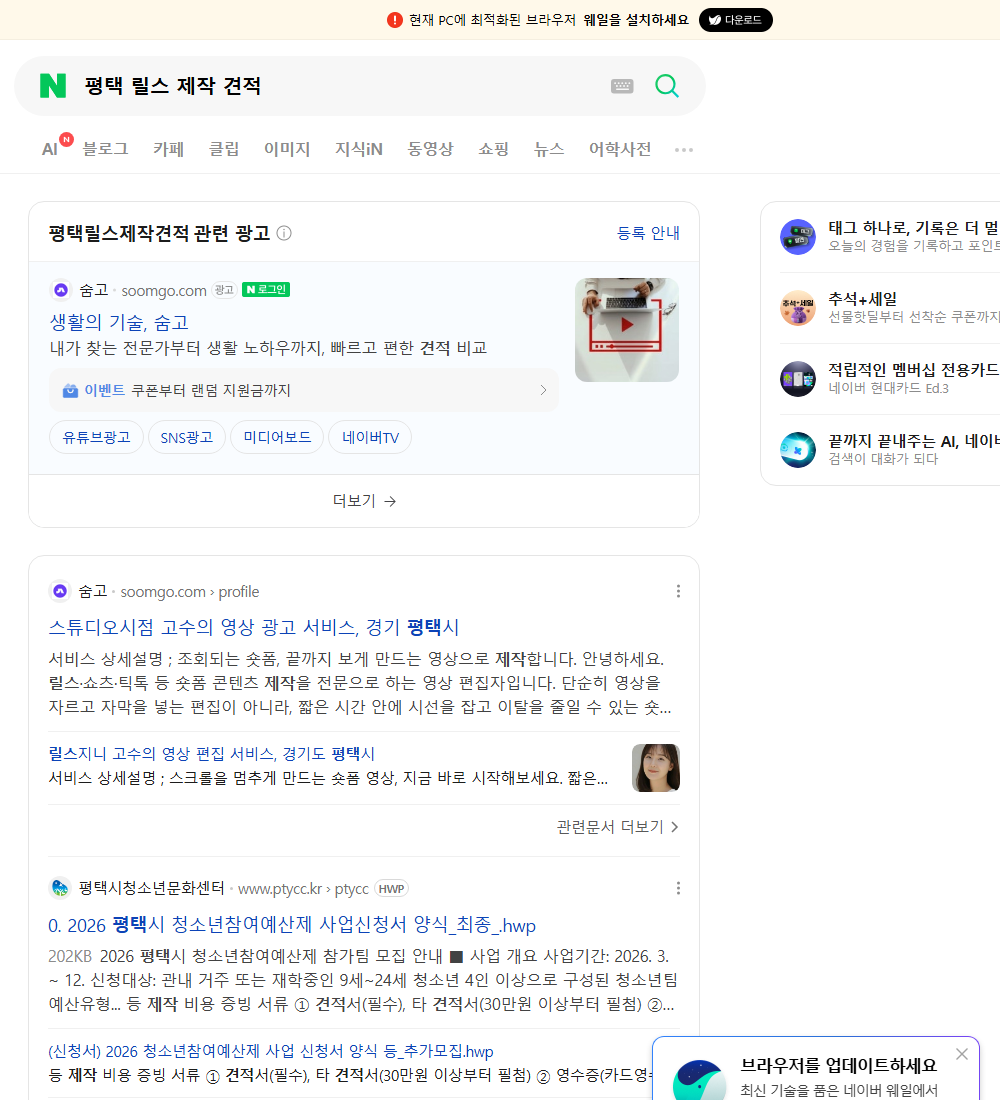Click the Soomgo favicon in the ad

pyautogui.click(x=61, y=290)
